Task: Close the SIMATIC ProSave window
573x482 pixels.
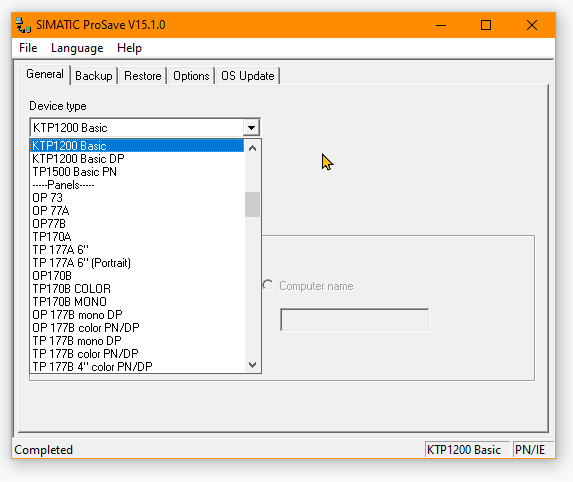Action: (532, 25)
